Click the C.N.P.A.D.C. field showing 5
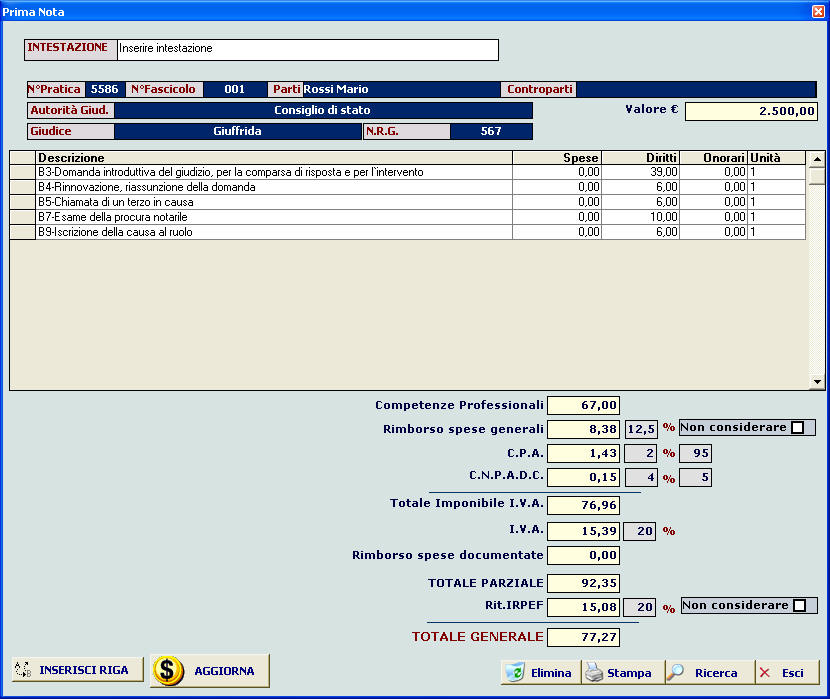The image size is (830, 699). point(696,477)
